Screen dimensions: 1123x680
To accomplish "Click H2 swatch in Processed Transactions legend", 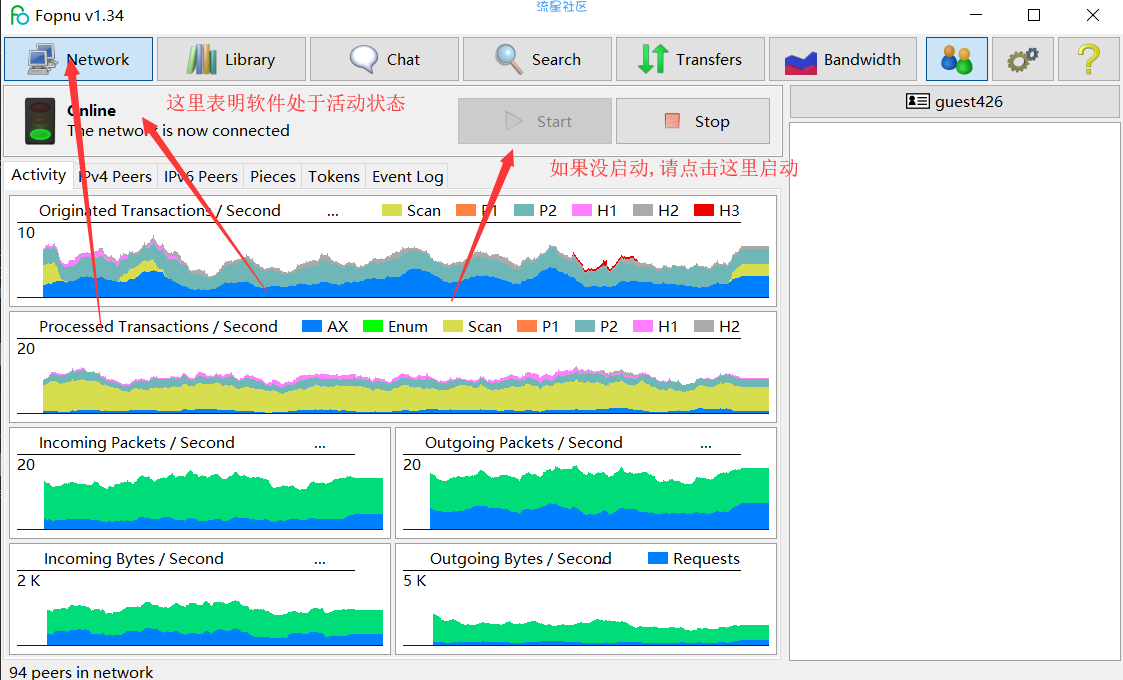I will click(704, 326).
